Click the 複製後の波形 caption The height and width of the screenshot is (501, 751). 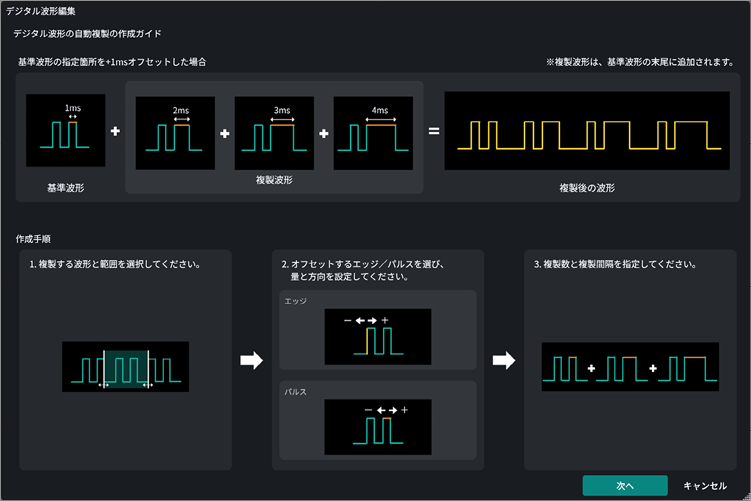[x=587, y=188]
